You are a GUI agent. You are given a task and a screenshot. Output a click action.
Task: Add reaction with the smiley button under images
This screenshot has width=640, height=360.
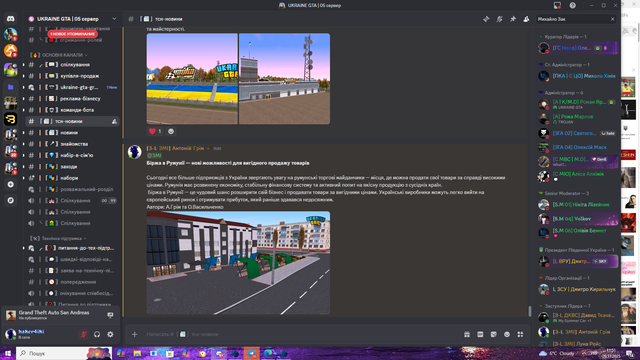[171, 131]
